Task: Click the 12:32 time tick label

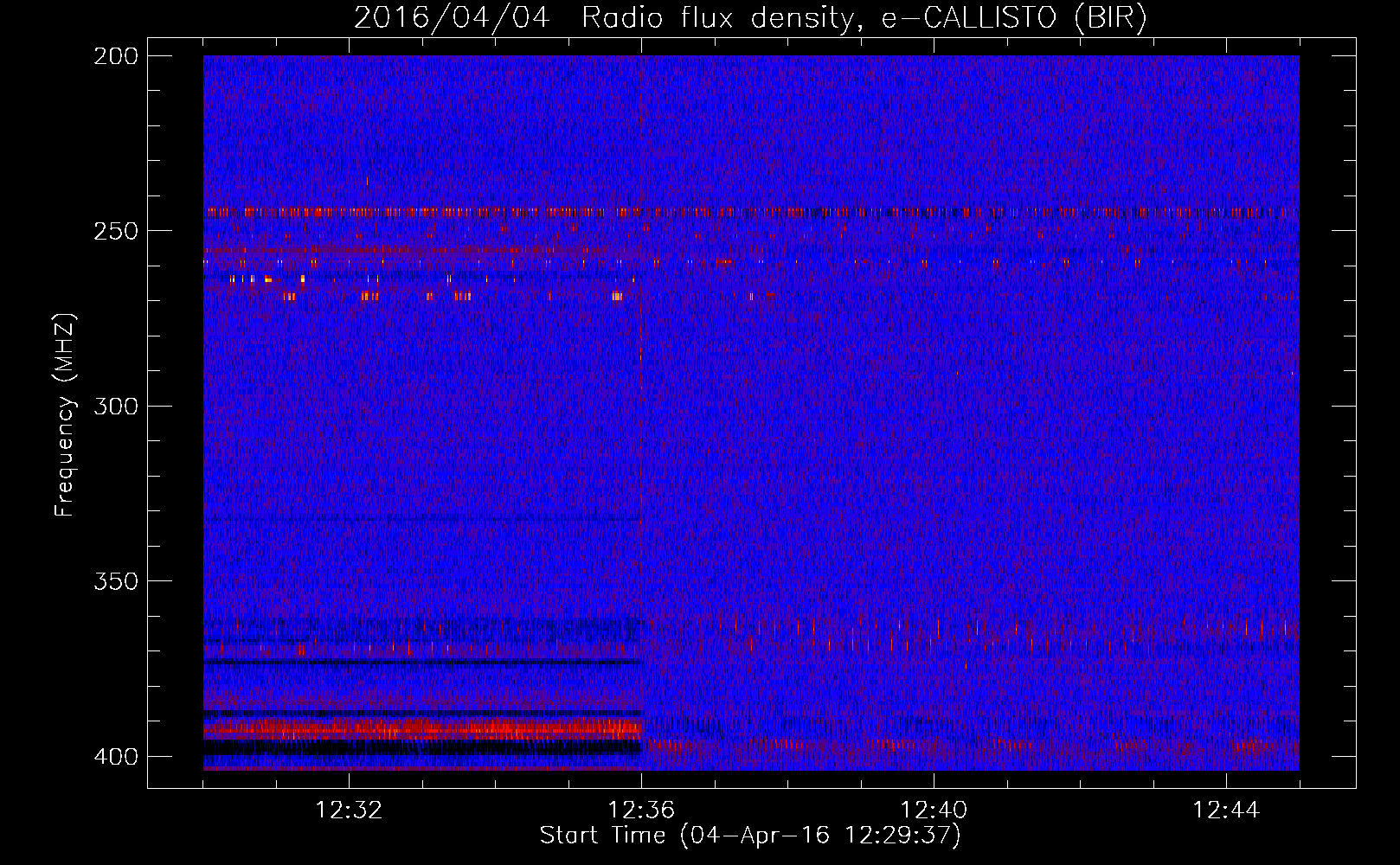Action: tap(349, 810)
